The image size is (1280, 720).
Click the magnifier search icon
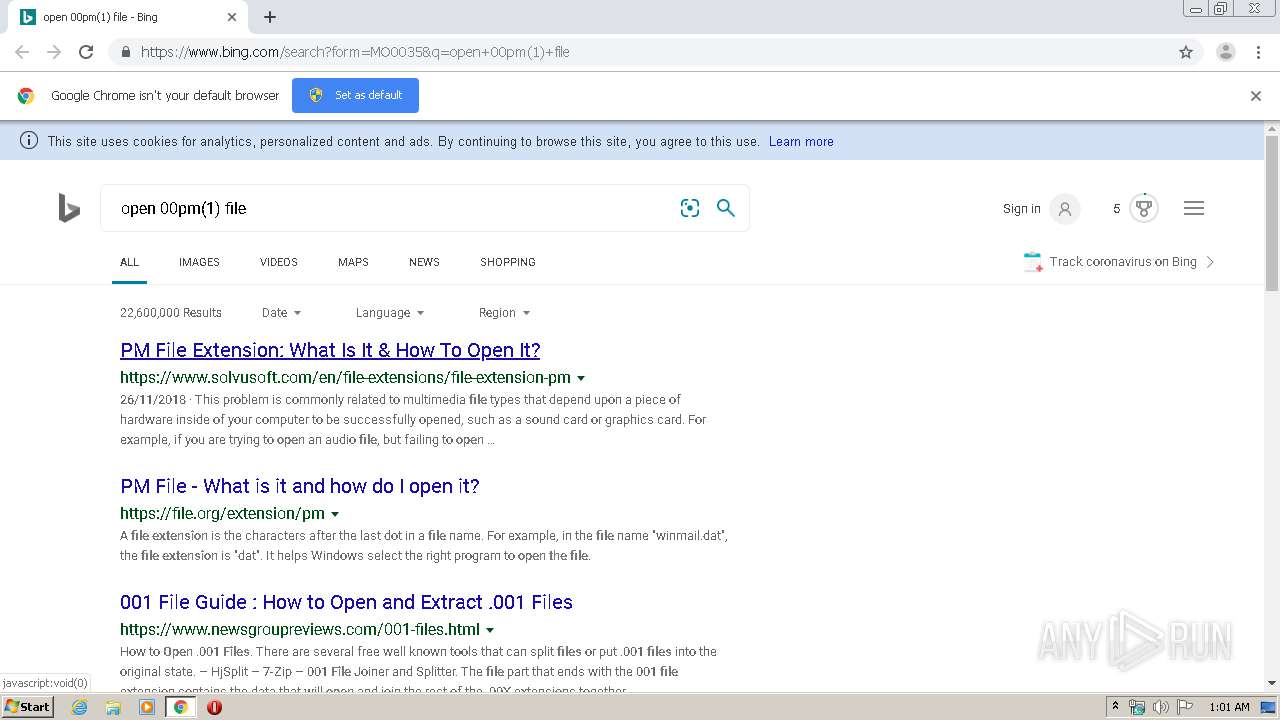click(x=726, y=208)
